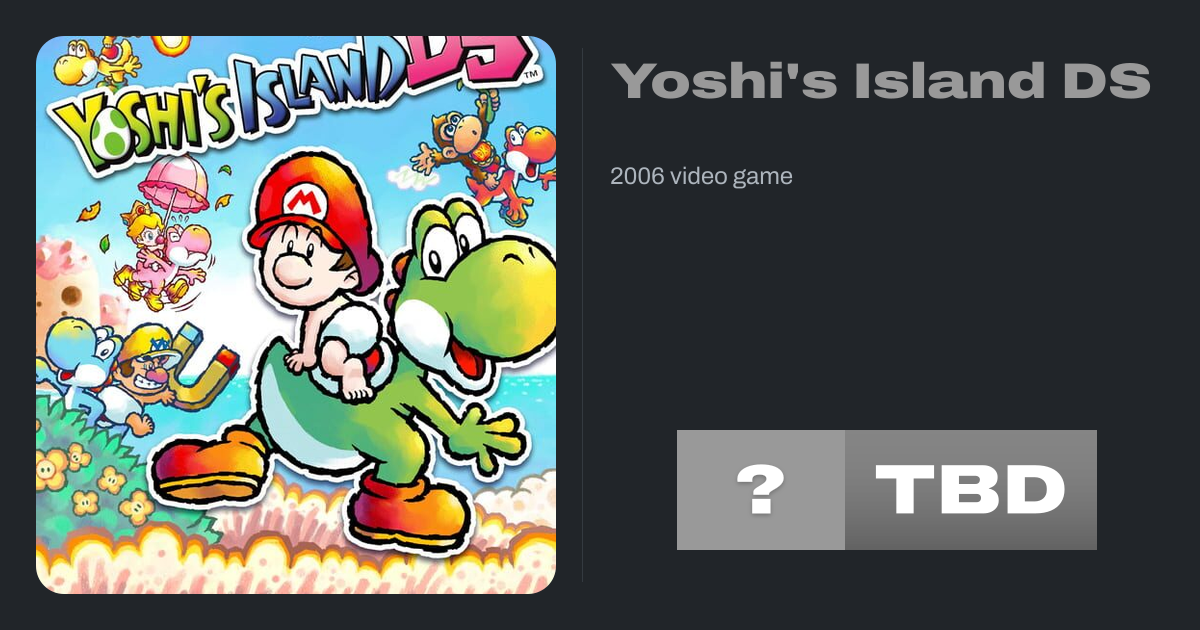Click Baby Wario's yellow cap

(147, 346)
